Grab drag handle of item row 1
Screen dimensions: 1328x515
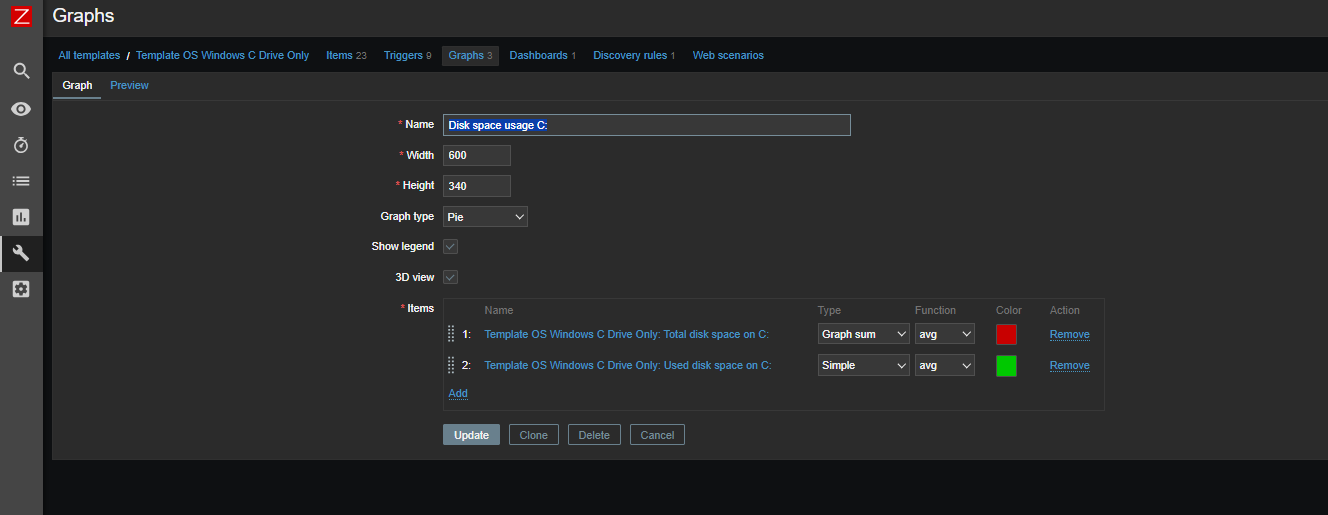click(451, 334)
